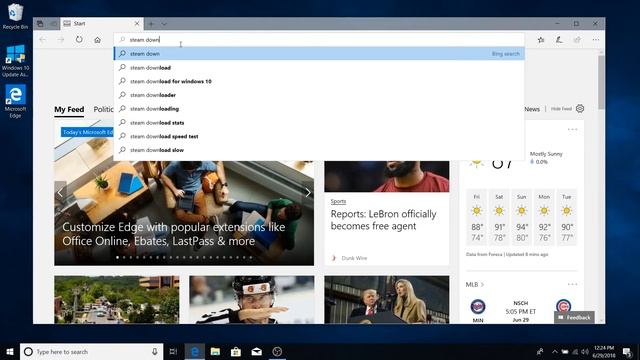Select Friday forecast 88°/74°
640x360 pixels.
[x=477, y=217]
